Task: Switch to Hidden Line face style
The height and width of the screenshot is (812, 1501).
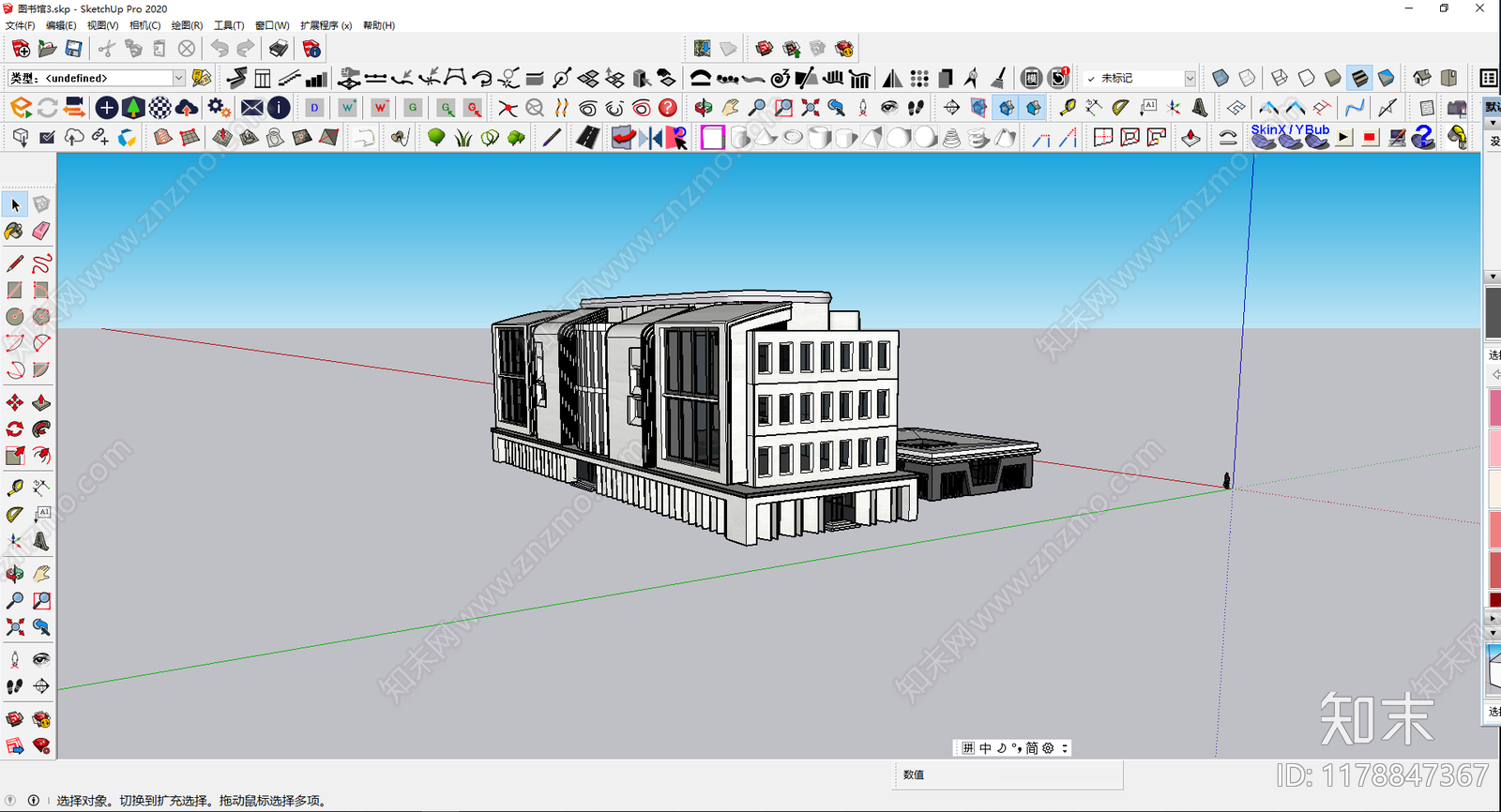Action: point(1306,78)
